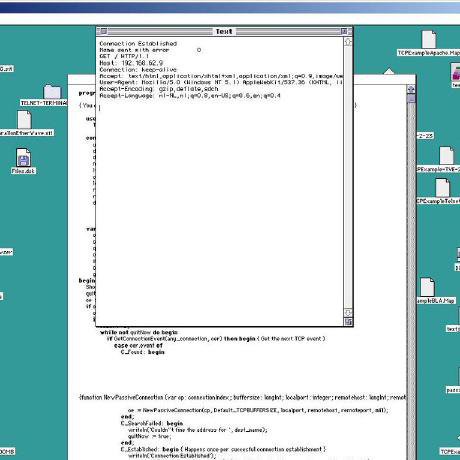Click the Text window zoom box
Screen dimensions: 460x460
click(344, 31)
